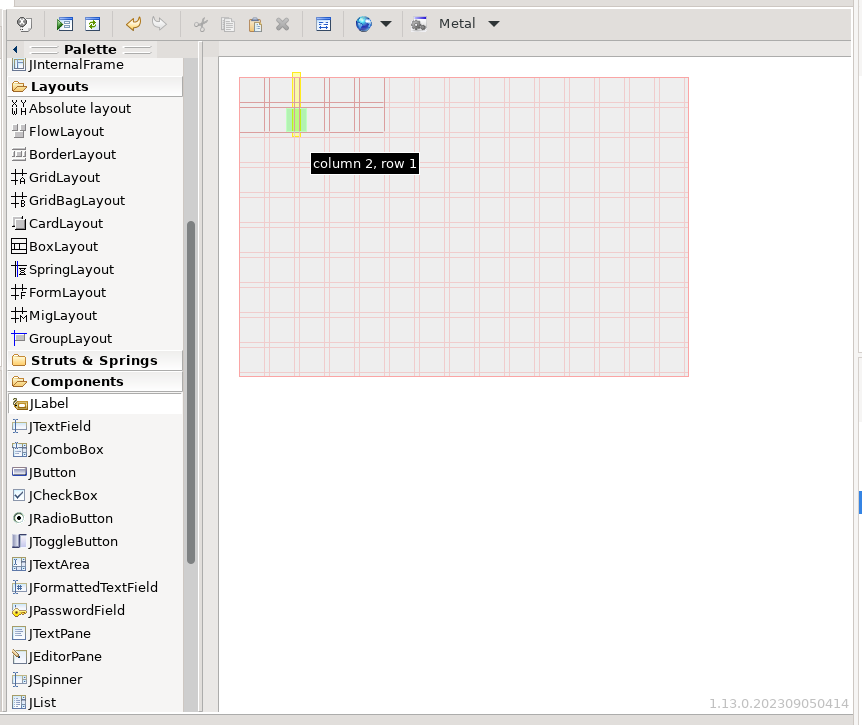Select JLabel in the palette
Screen dimensions: 862x725
[48, 403]
